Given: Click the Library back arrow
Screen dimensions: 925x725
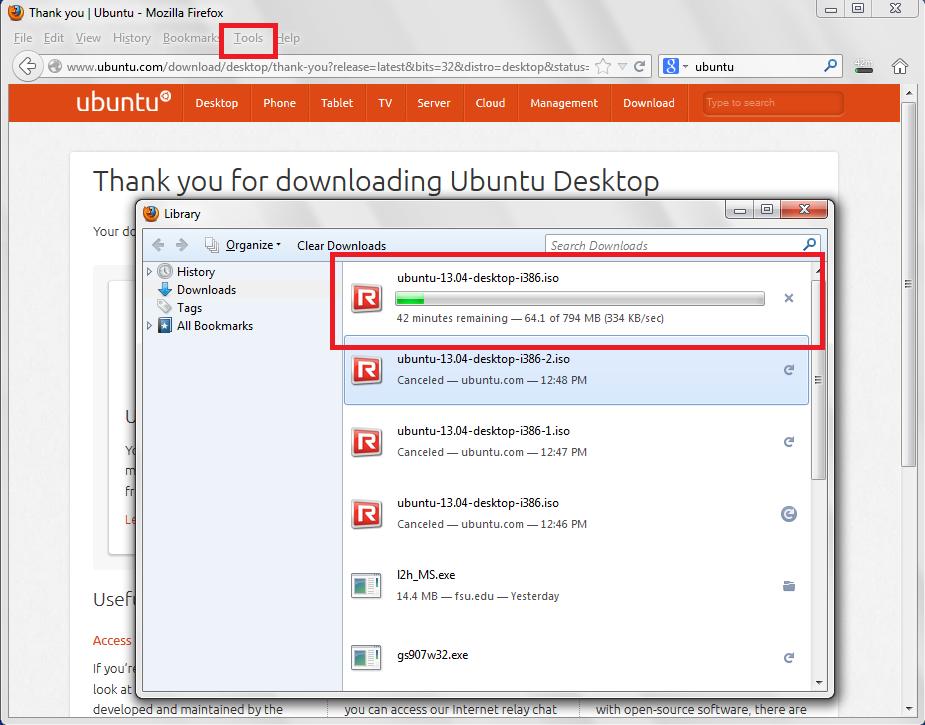Looking at the screenshot, I should coord(158,245).
